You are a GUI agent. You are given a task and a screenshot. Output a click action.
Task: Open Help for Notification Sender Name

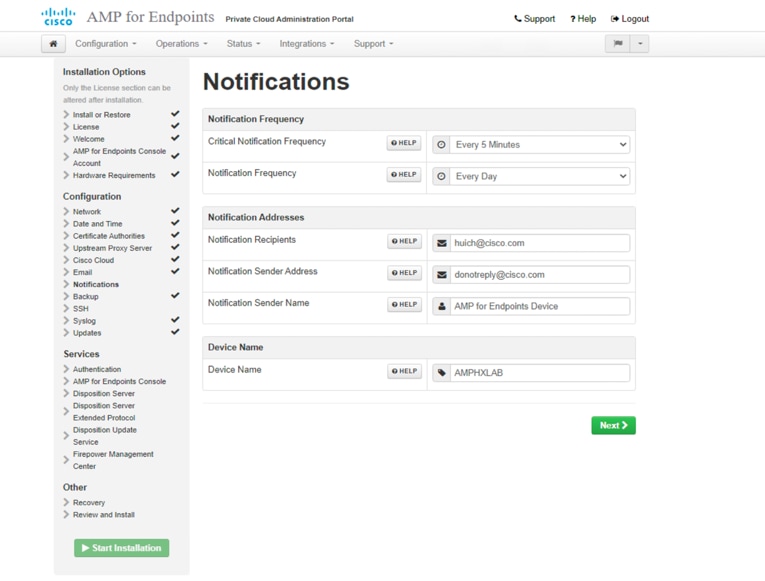404,305
